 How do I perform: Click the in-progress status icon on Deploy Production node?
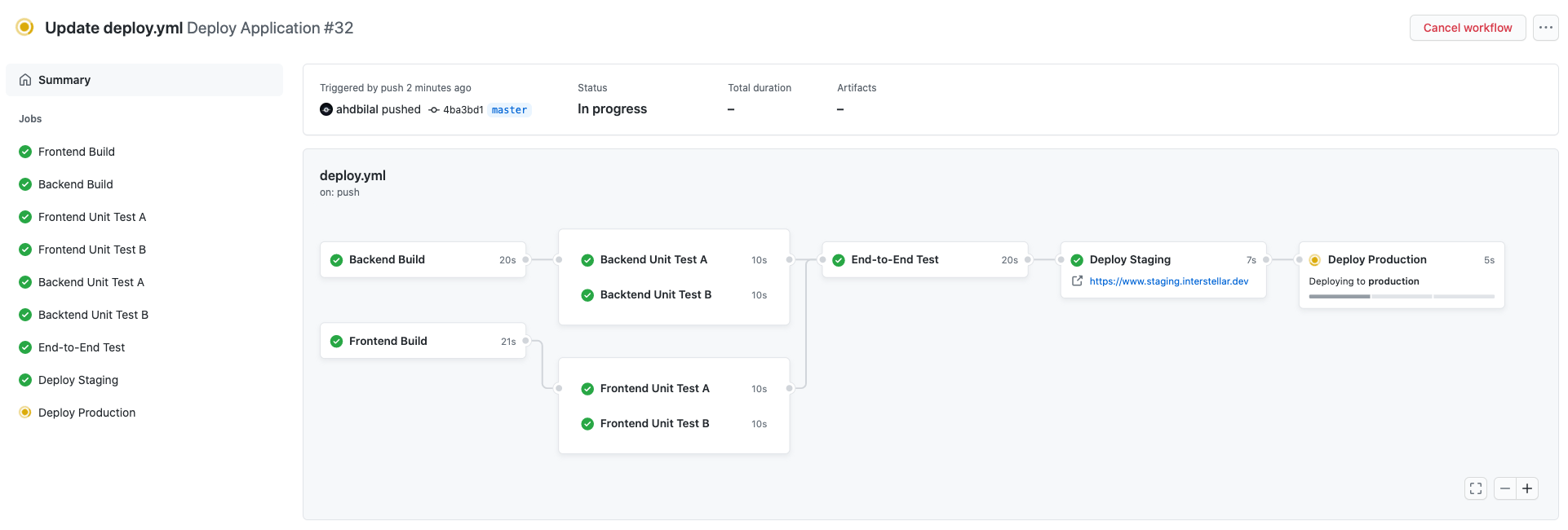(x=1314, y=260)
